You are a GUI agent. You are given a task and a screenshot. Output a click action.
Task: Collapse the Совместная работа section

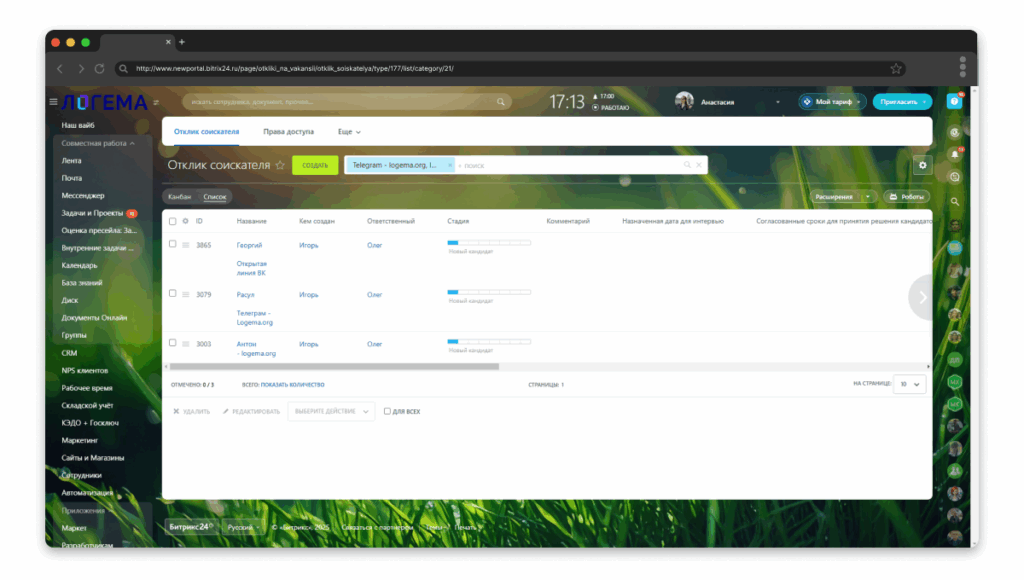(99, 143)
